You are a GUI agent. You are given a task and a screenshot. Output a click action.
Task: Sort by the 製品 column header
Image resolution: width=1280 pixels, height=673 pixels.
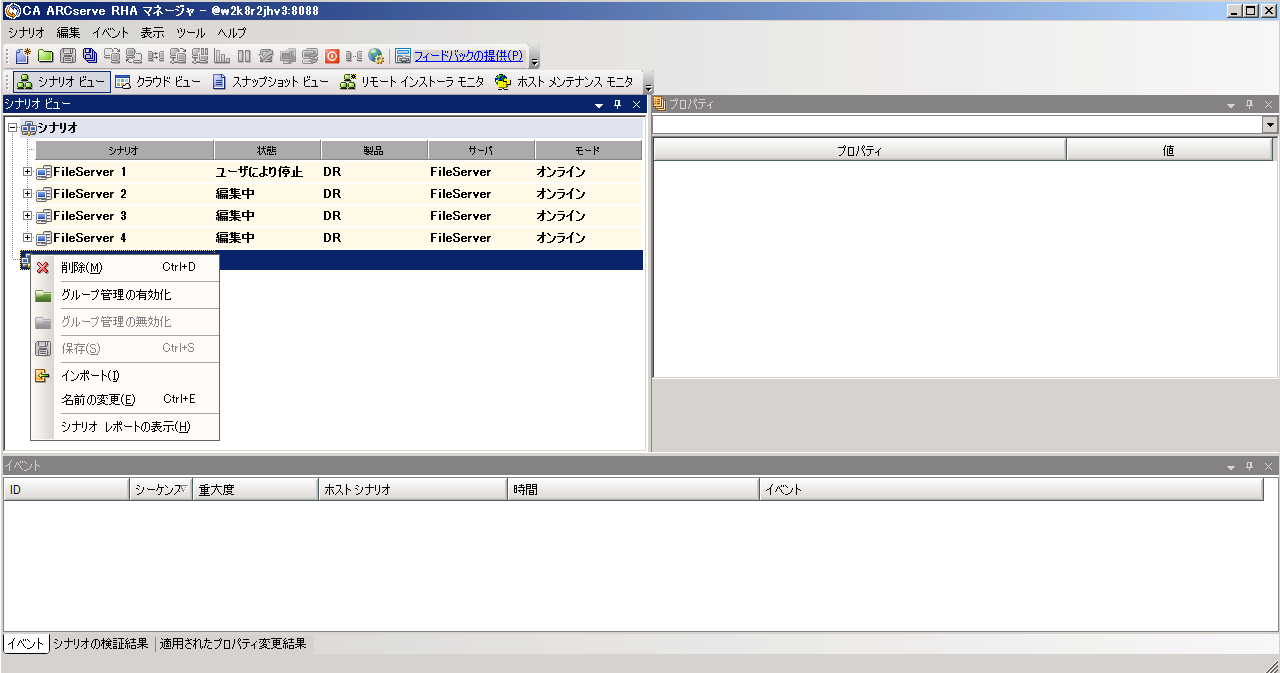tap(374, 150)
